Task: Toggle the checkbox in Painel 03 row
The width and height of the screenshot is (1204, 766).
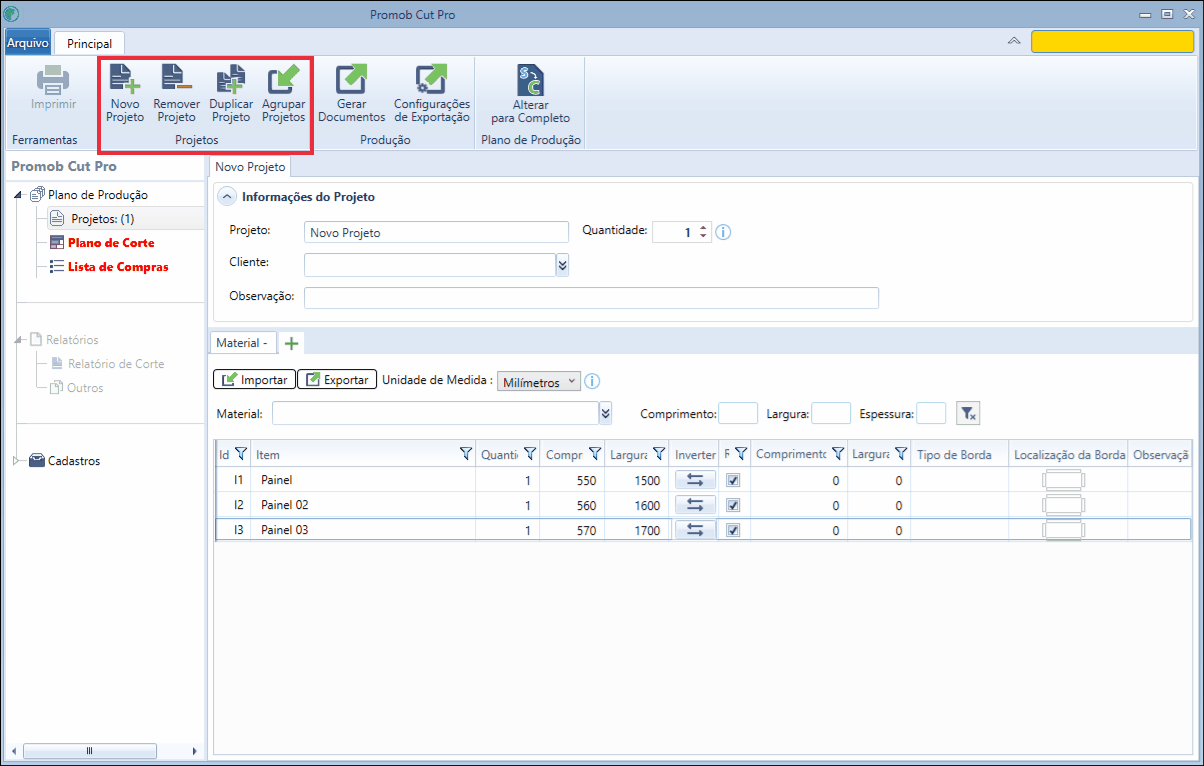Action: 733,530
